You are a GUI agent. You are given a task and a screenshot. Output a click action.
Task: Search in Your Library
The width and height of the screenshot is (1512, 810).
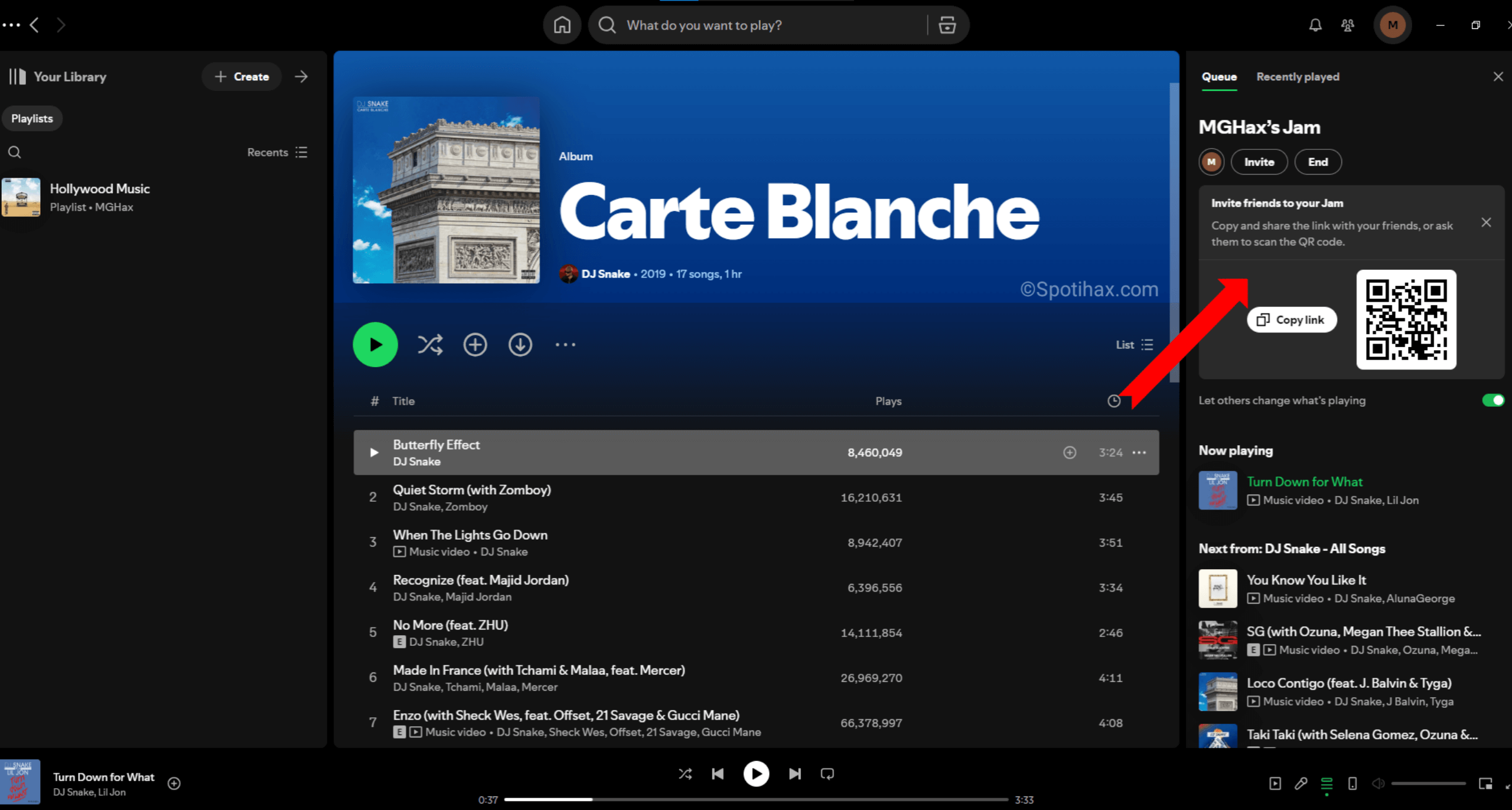(15, 152)
